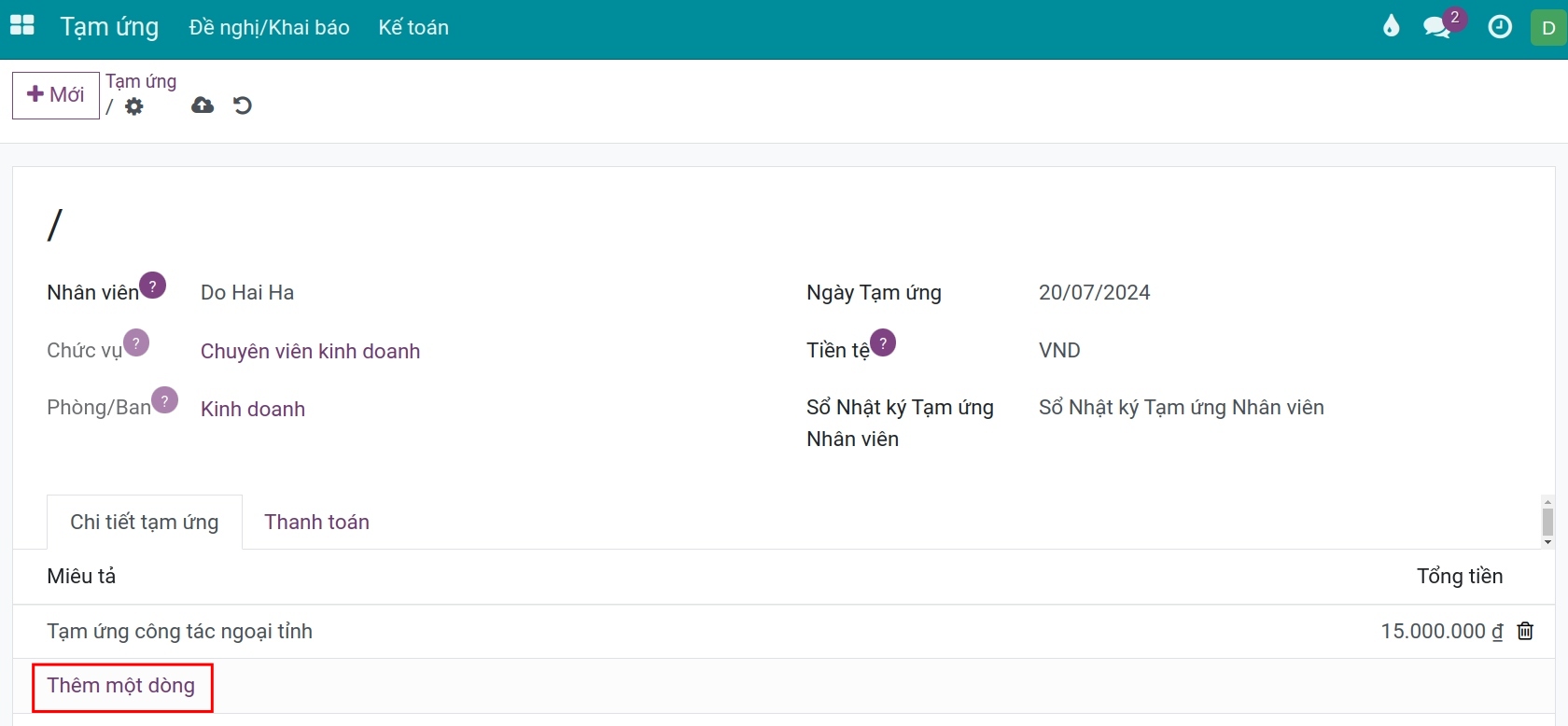
Task: Click the water drop icon in the header
Action: 1391,26
